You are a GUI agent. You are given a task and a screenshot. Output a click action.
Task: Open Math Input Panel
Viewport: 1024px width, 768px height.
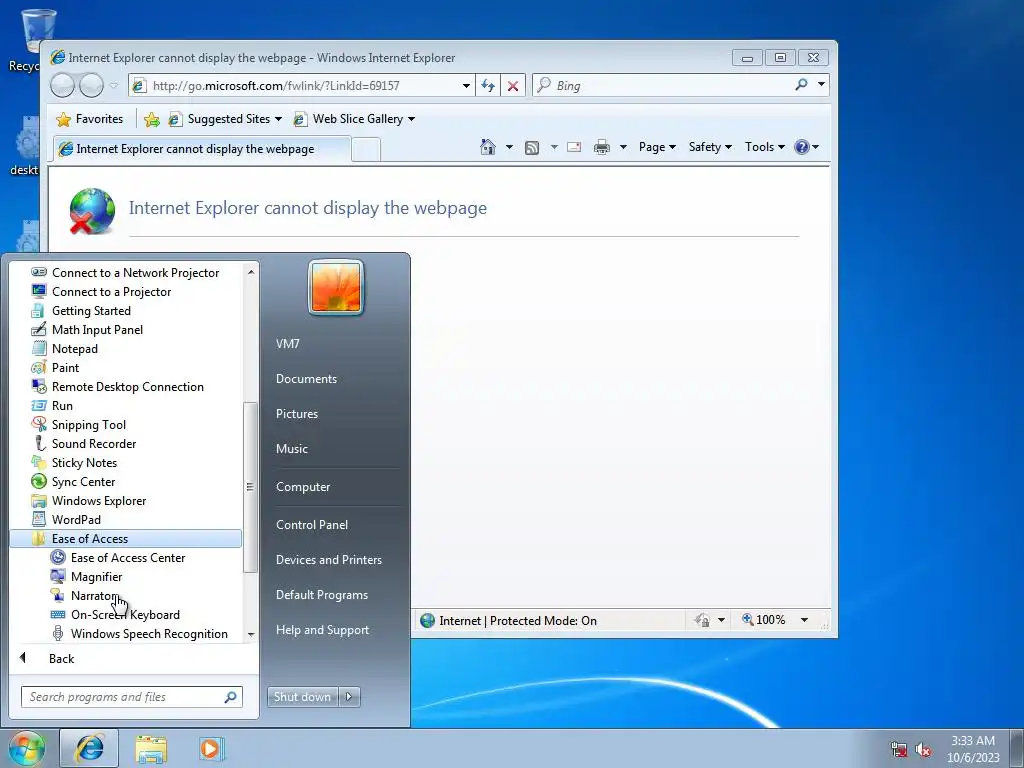click(97, 330)
